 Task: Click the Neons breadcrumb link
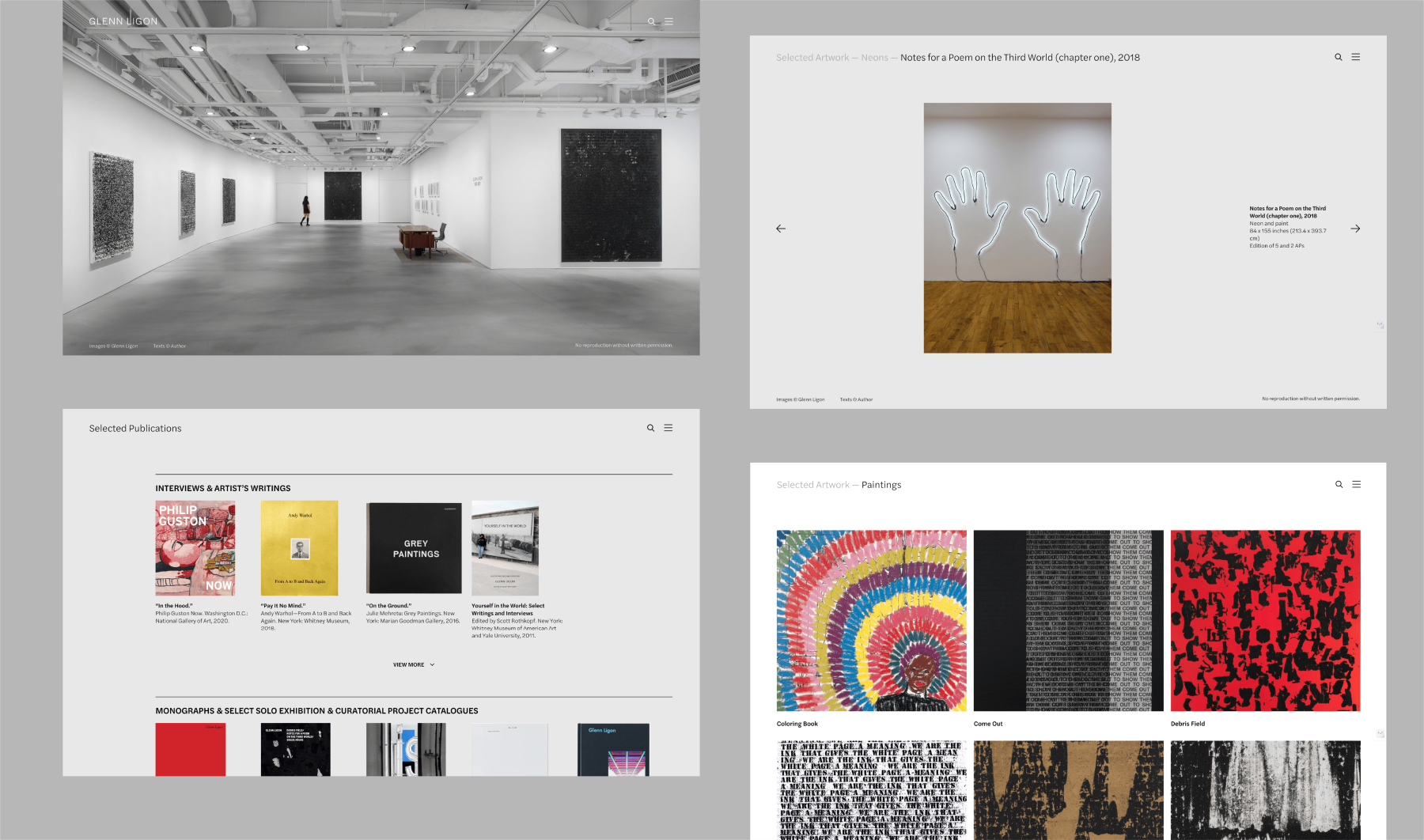[874, 58]
